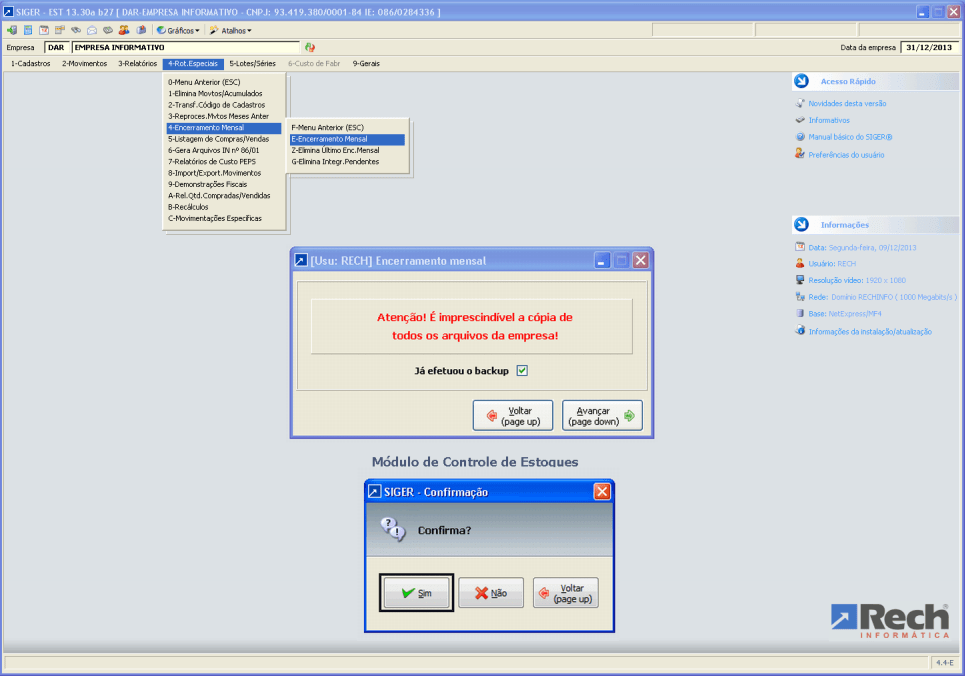
Task: Select Z-Elimina Último Enc.Mensal
Action: pyautogui.click(x=347, y=150)
